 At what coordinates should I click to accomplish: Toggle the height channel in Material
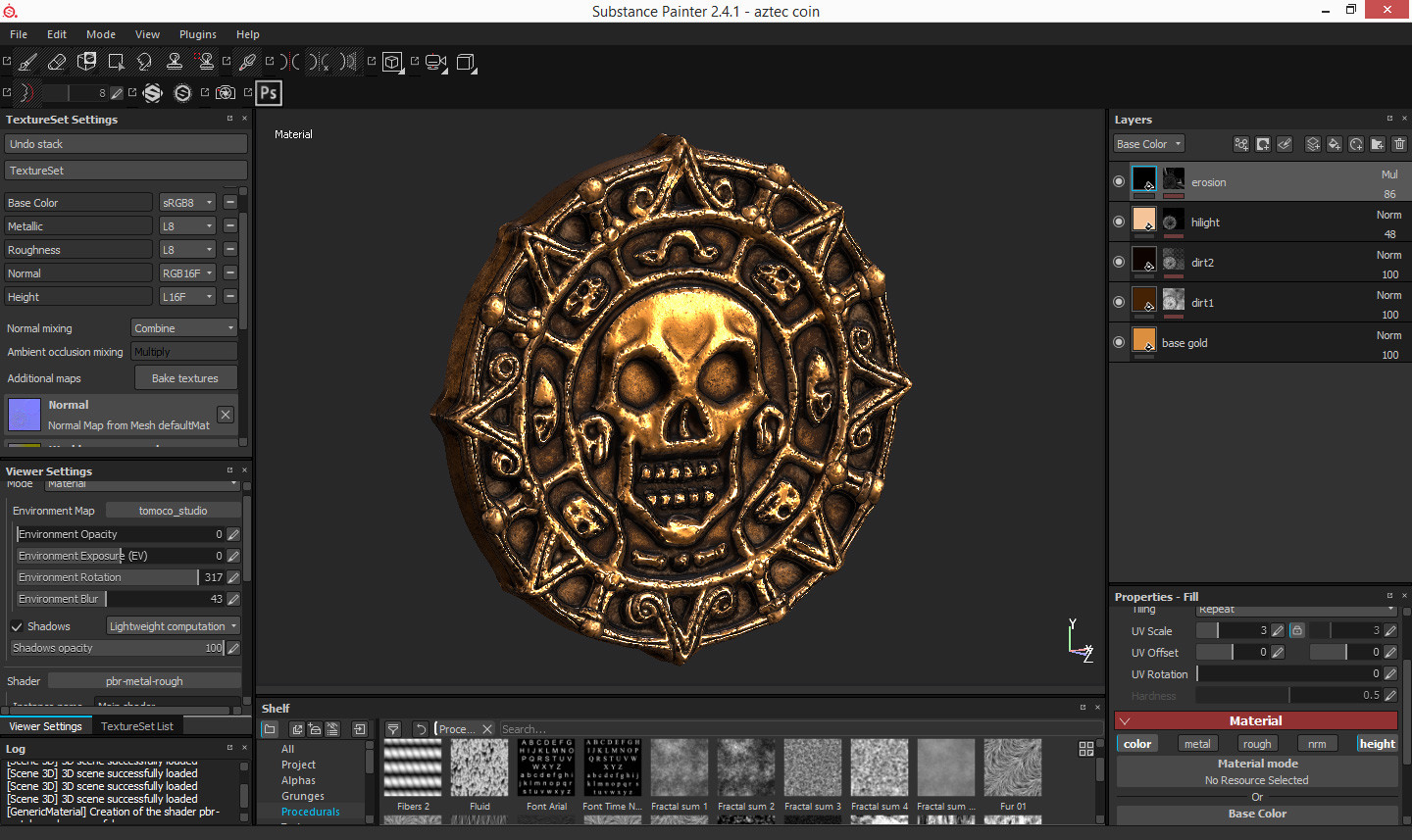pyautogui.click(x=1377, y=744)
